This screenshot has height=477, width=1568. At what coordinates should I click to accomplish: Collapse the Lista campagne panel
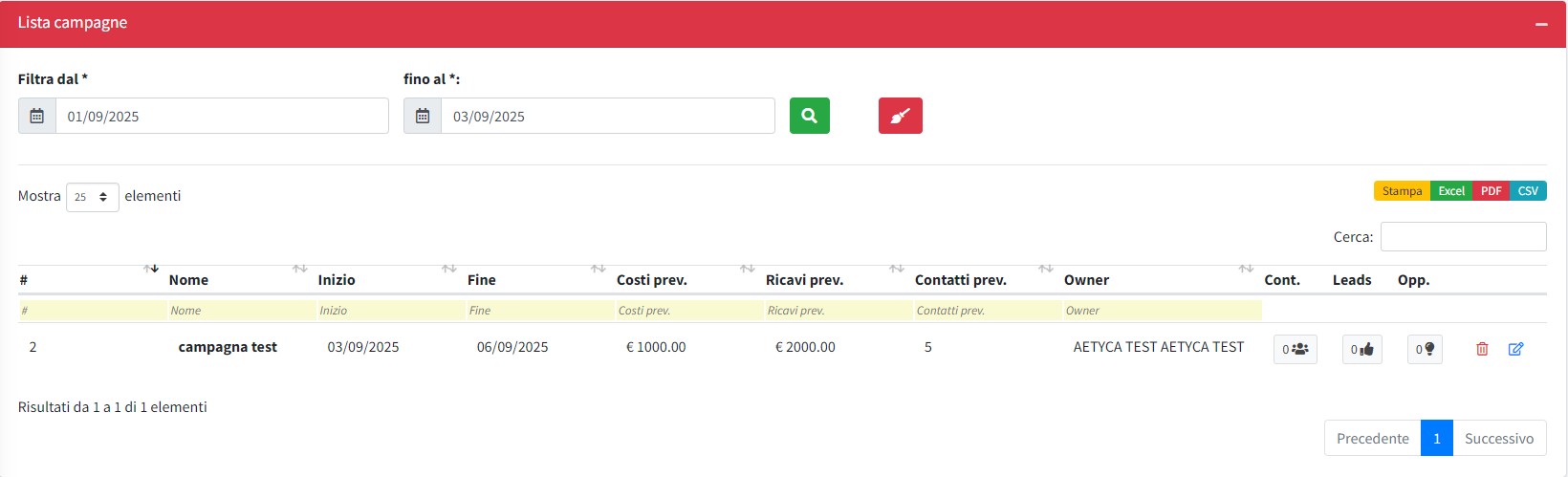tap(1541, 24)
